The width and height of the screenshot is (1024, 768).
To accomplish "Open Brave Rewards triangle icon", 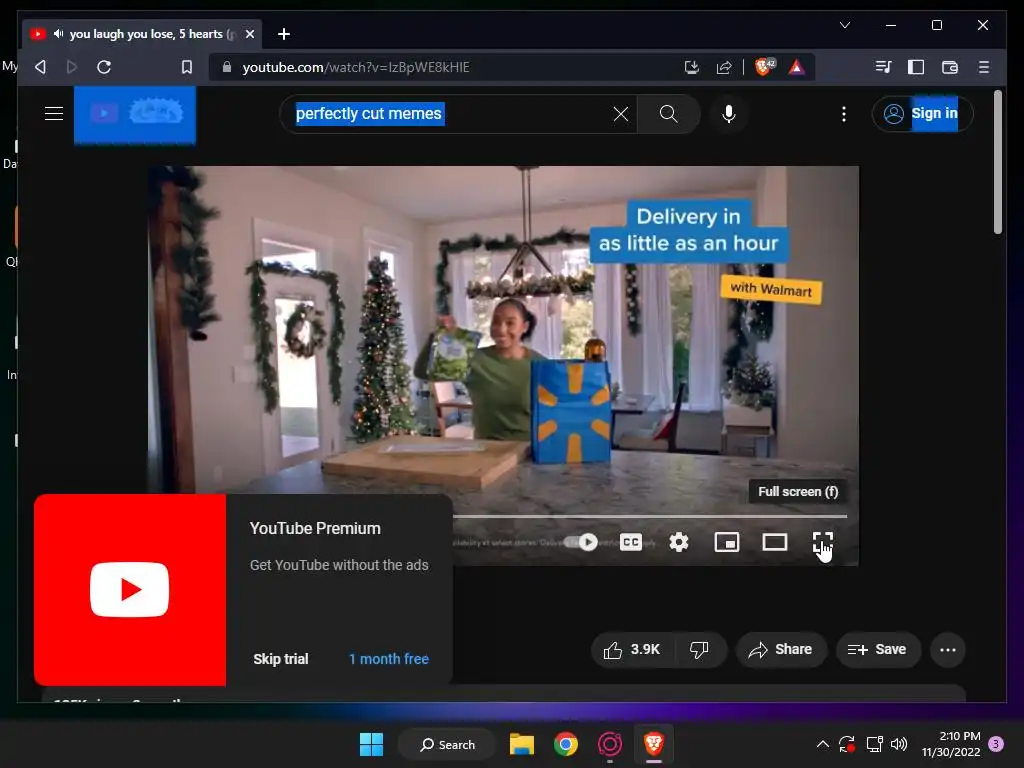I will (796, 67).
